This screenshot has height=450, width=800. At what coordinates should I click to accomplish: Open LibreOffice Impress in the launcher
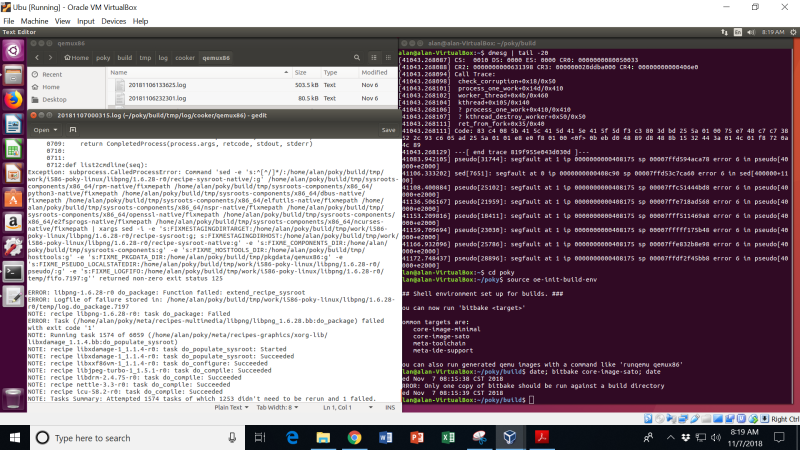click(13, 173)
